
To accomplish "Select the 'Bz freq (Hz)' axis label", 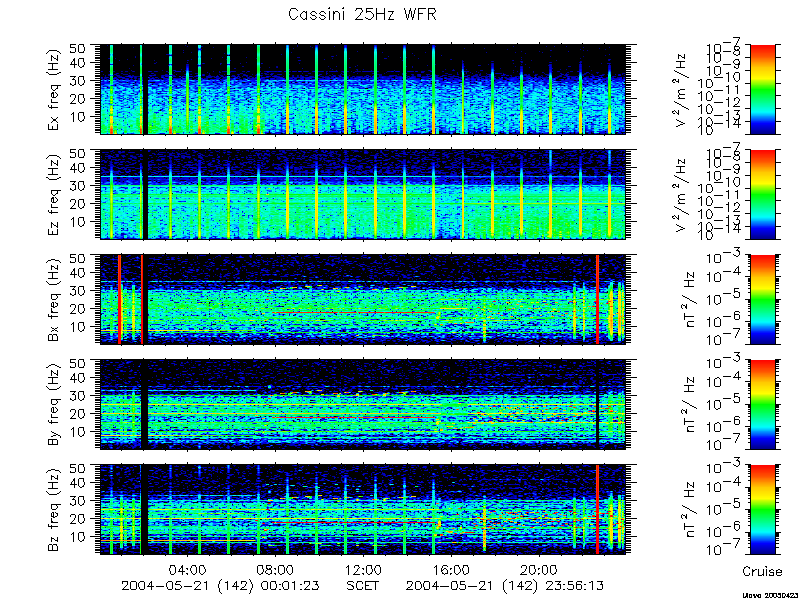I will point(55,510).
